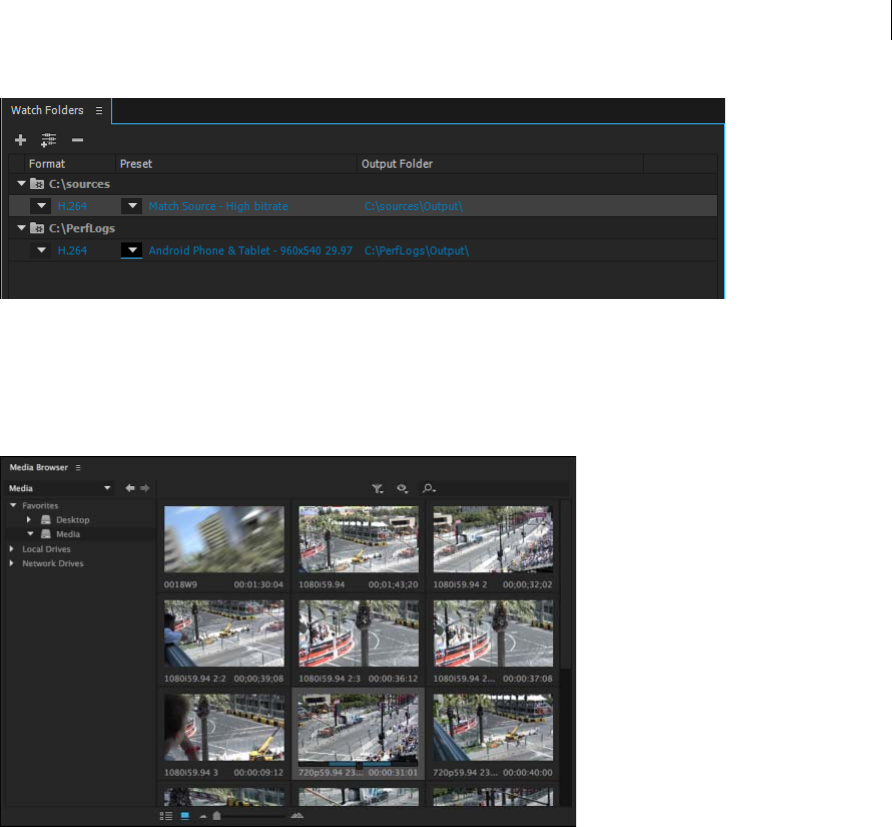Click the 00:01:30:04 duration text
The height and width of the screenshot is (827, 892).
click(258, 584)
